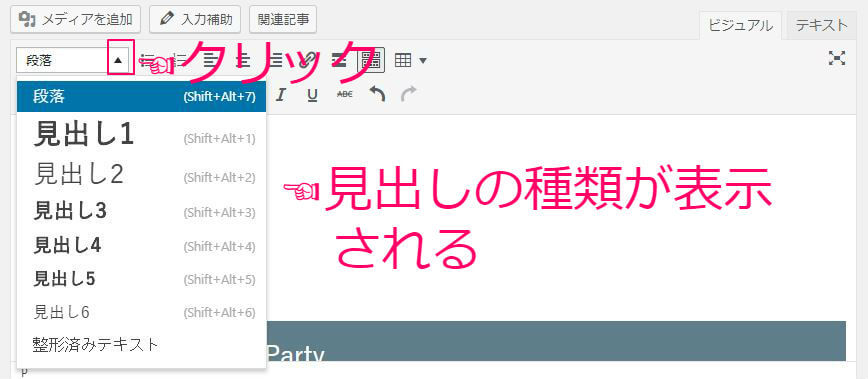The height and width of the screenshot is (379, 868).
Task: Open the 入力補助 button
Action: coord(196,19)
